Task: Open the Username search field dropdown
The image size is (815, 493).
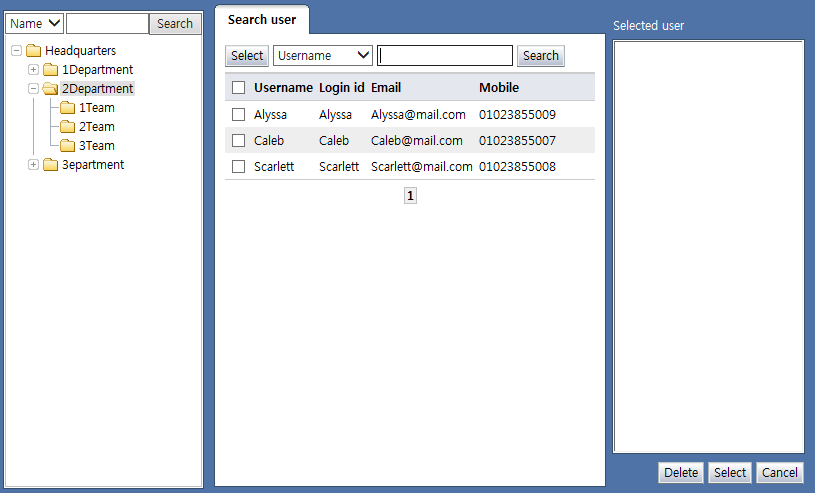Action: click(x=323, y=56)
